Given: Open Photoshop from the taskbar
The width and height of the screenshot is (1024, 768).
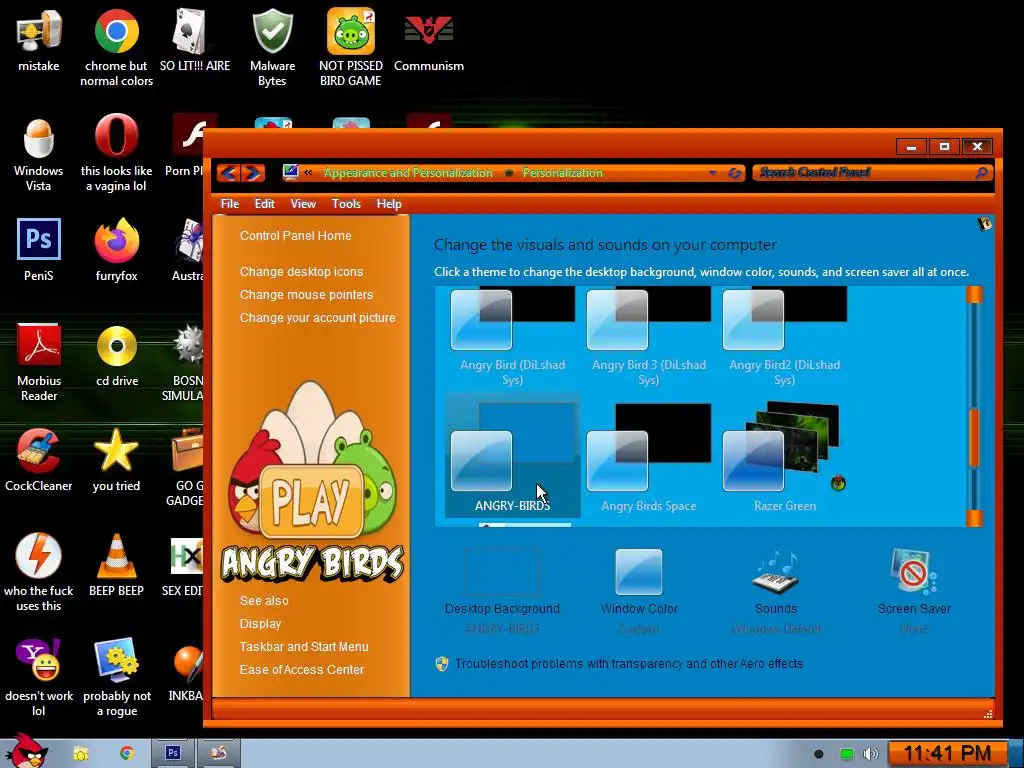Looking at the screenshot, I should point(172,753).
